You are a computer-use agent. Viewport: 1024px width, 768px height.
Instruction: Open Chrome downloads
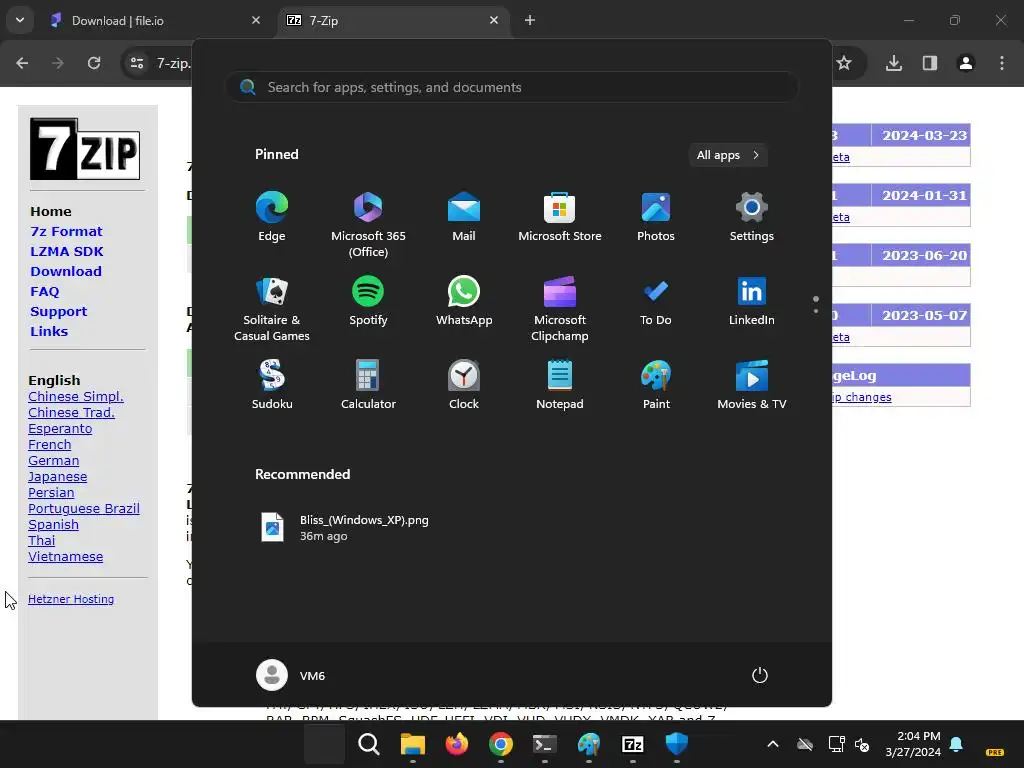[893, 63]
